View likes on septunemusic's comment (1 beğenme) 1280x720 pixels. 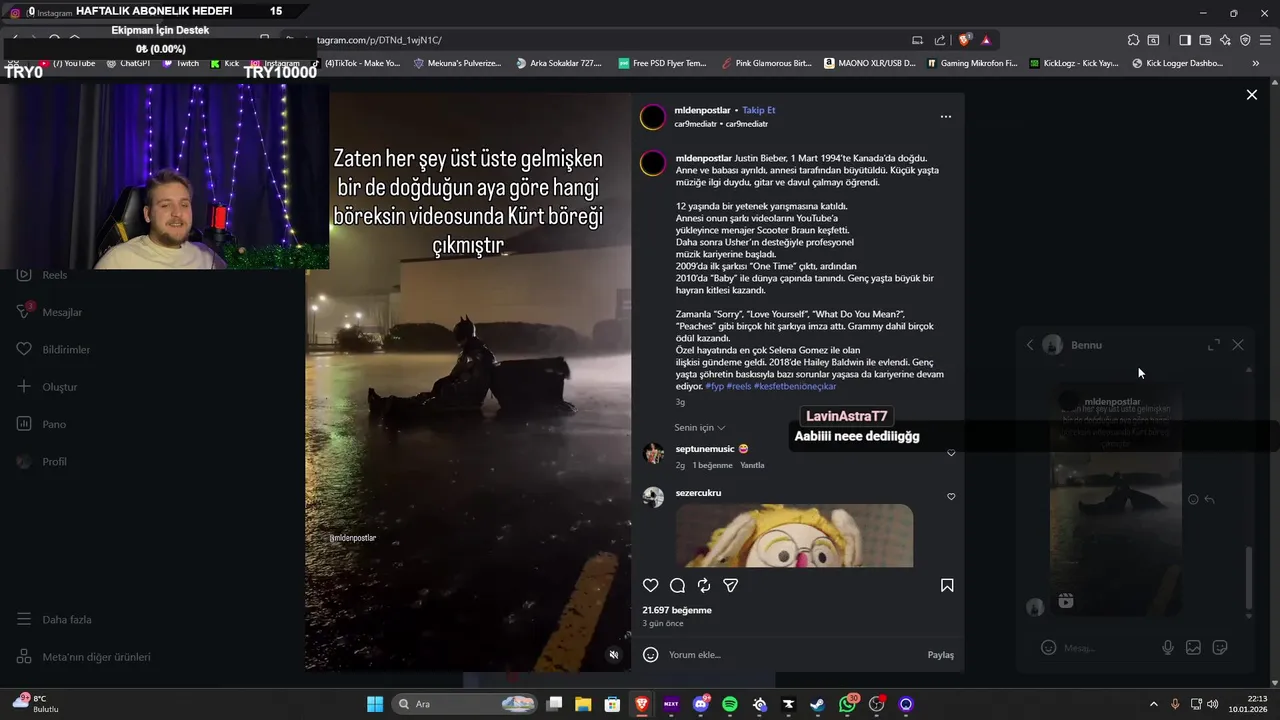coord(713,465)
